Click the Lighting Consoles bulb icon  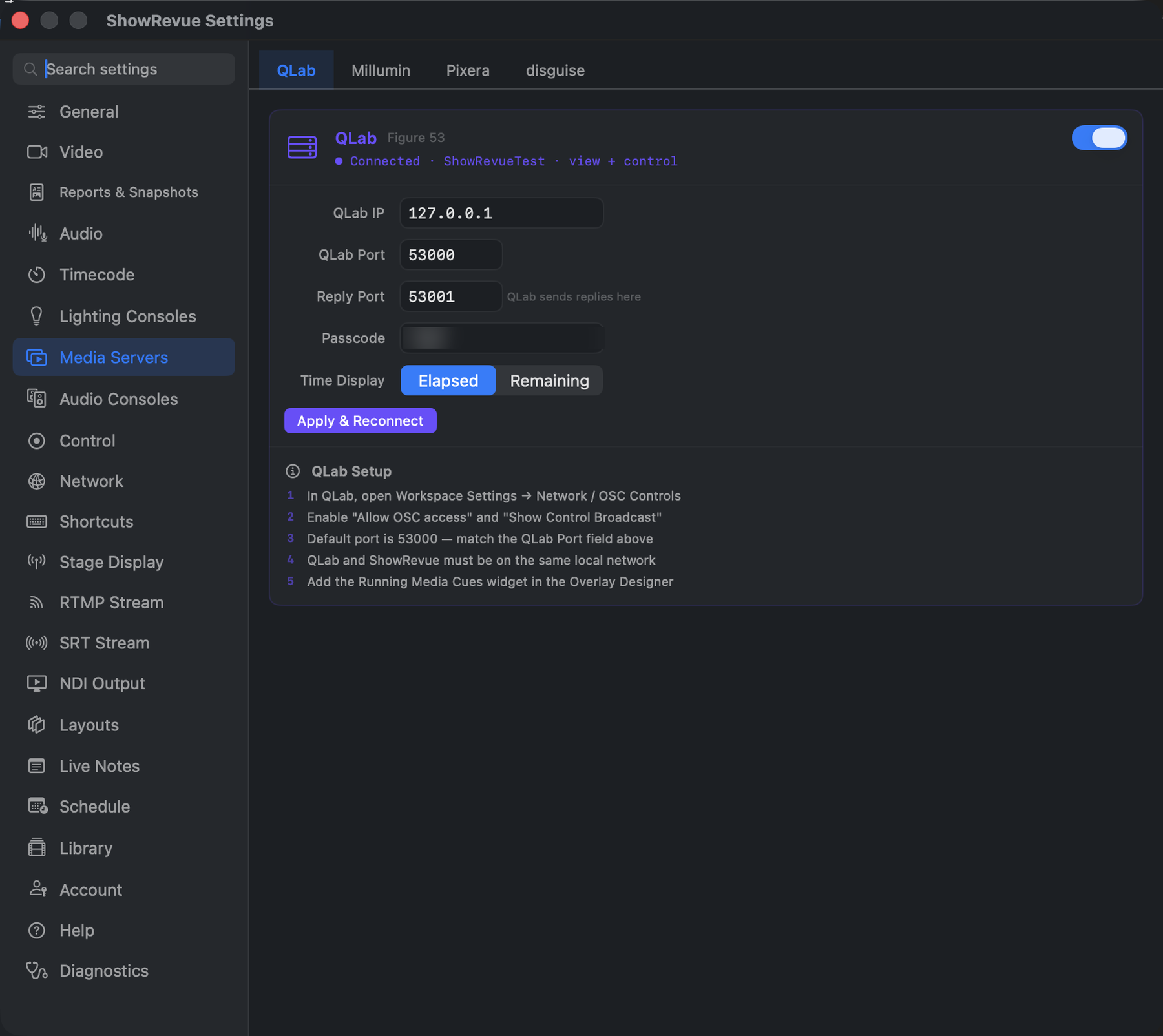(x=37, y=316)
